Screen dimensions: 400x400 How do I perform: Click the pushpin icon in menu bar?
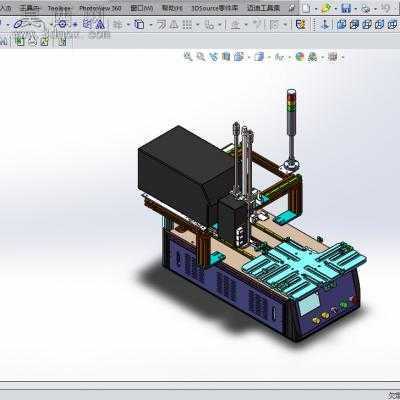(x=292, y=8)
